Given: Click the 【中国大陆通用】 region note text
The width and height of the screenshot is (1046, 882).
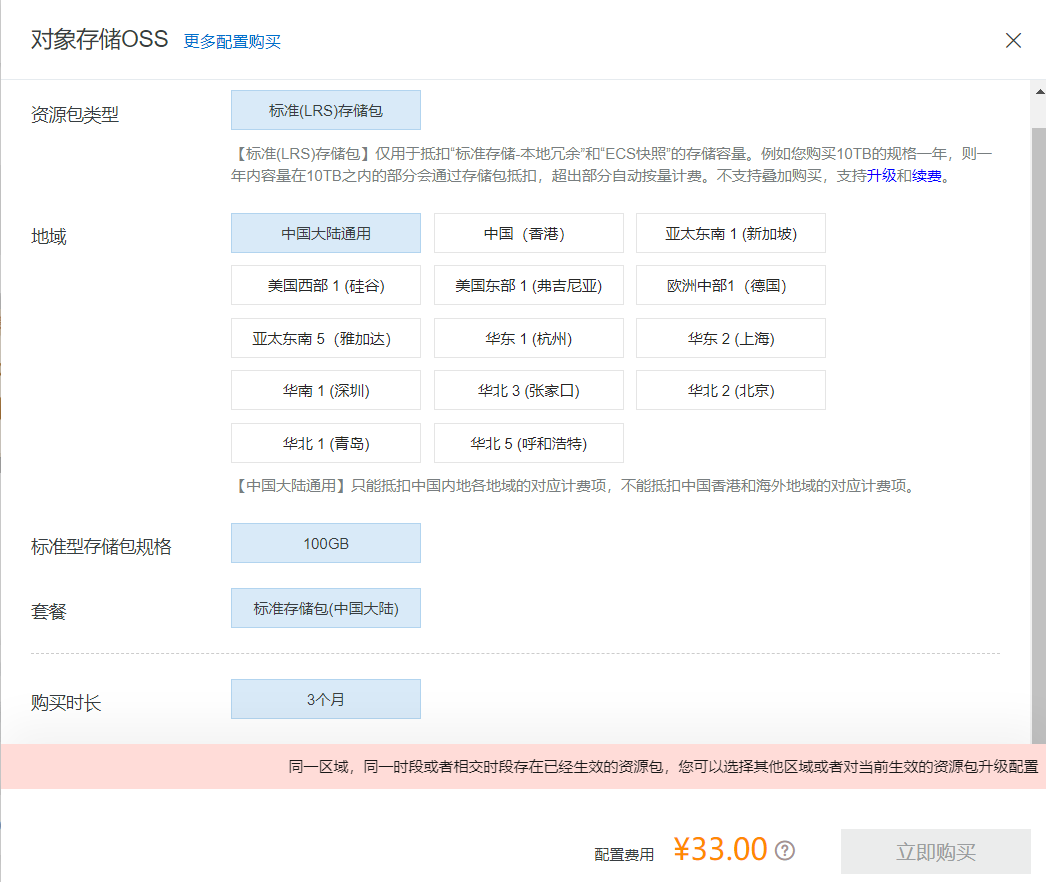Looking at the screenshot, I should [576, 486].
